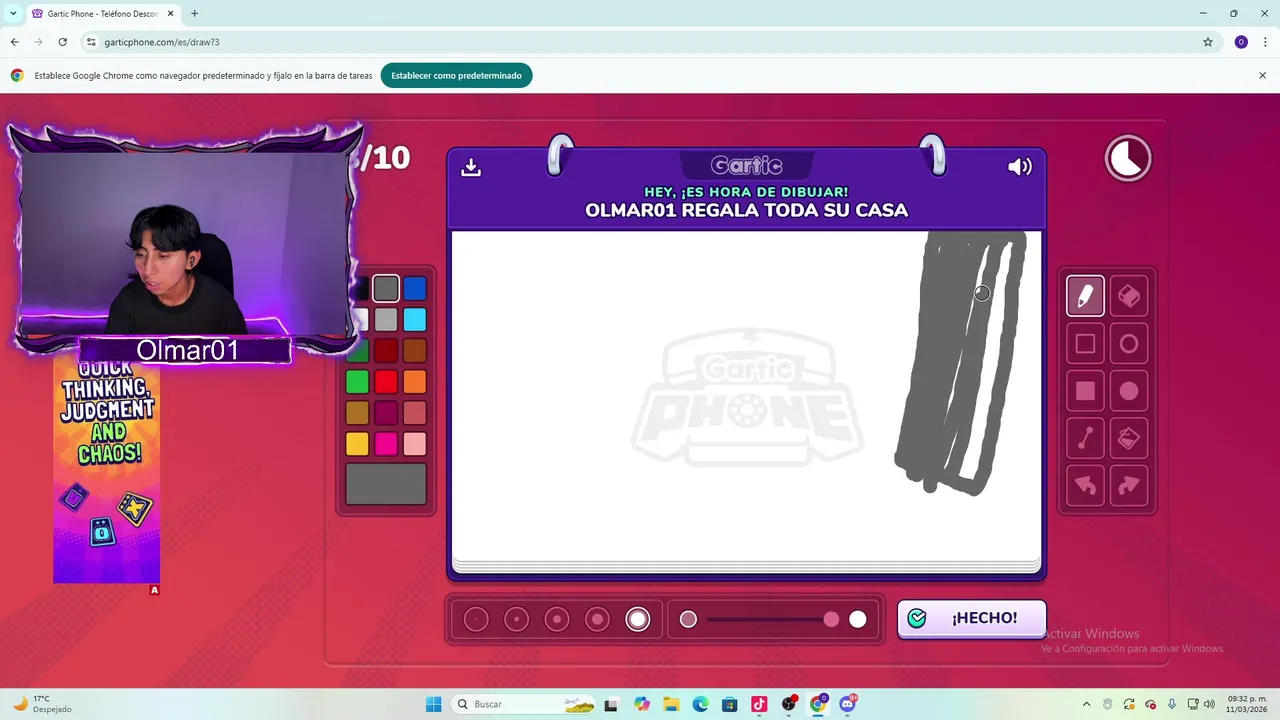Choose the smallest brush size
The width and height of the screenshot is (1280, 720).
pyautogui.click(x=476, y=620)
